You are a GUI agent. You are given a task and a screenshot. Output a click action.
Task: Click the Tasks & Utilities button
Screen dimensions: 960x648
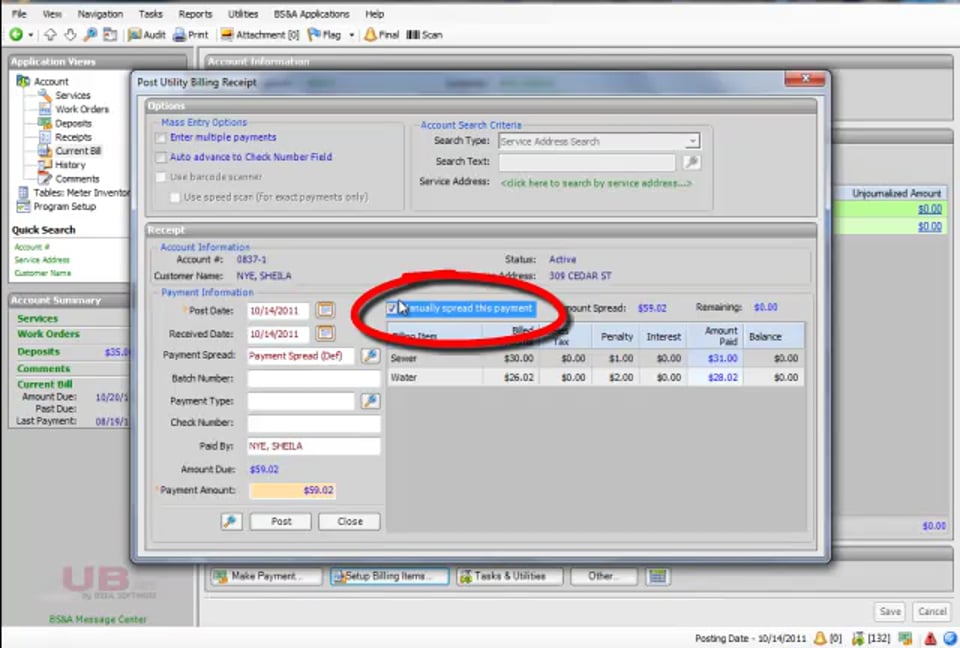509,576
